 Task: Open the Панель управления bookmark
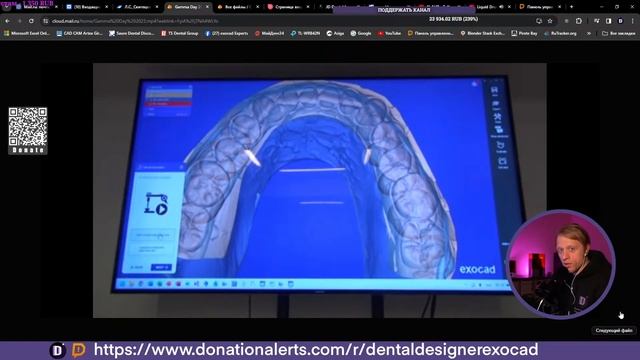(x=431, y=33)
